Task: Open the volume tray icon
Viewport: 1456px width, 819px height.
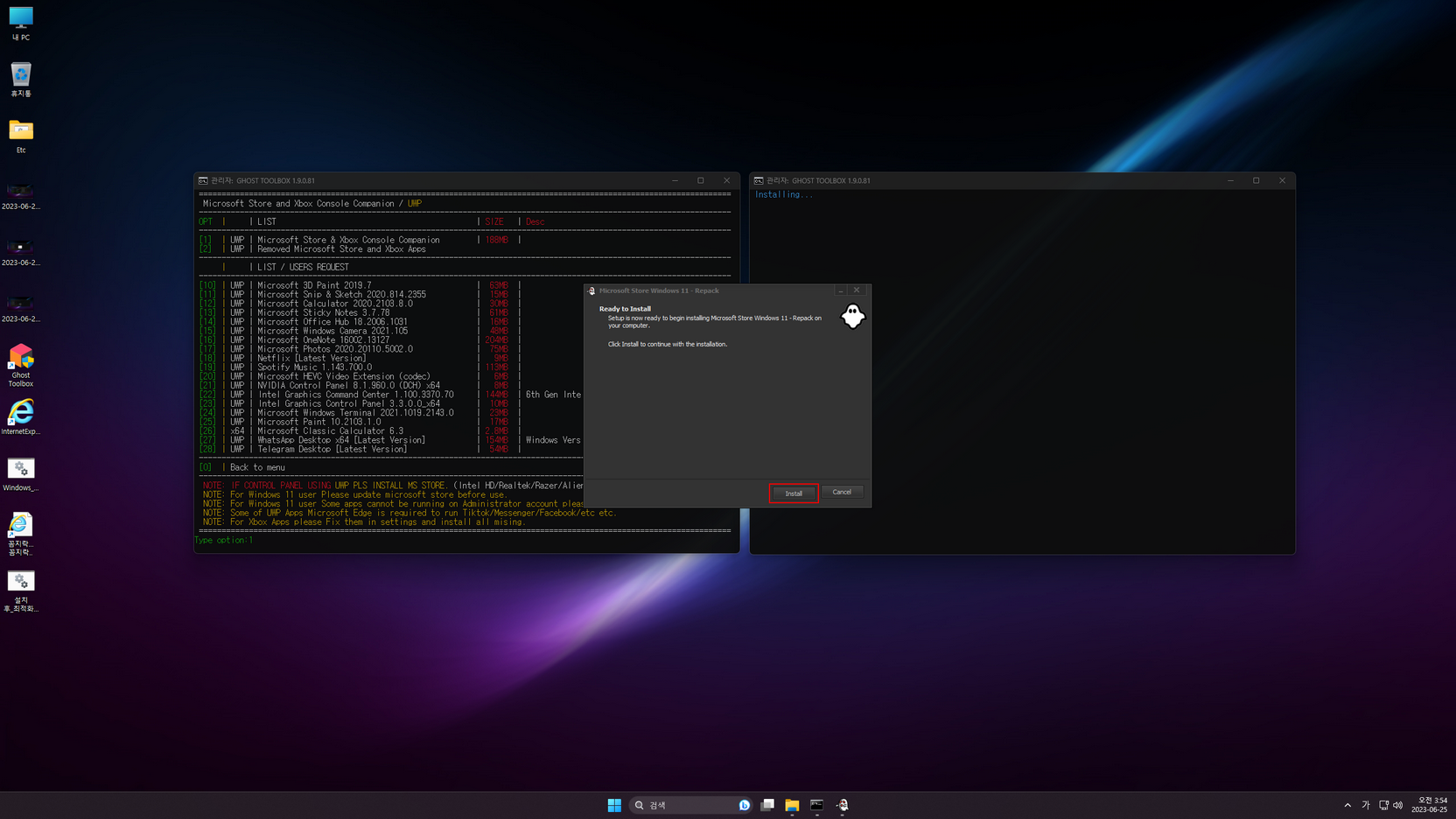Action: [1397, 805]
